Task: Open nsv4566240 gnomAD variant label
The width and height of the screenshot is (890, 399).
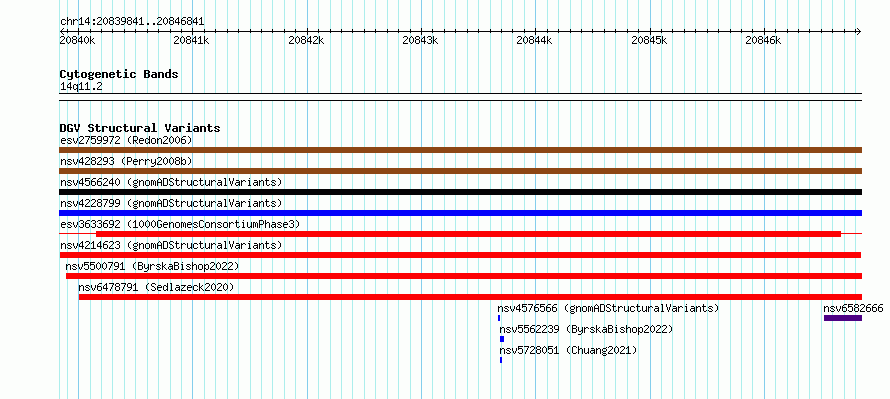Action: (171, 182)
